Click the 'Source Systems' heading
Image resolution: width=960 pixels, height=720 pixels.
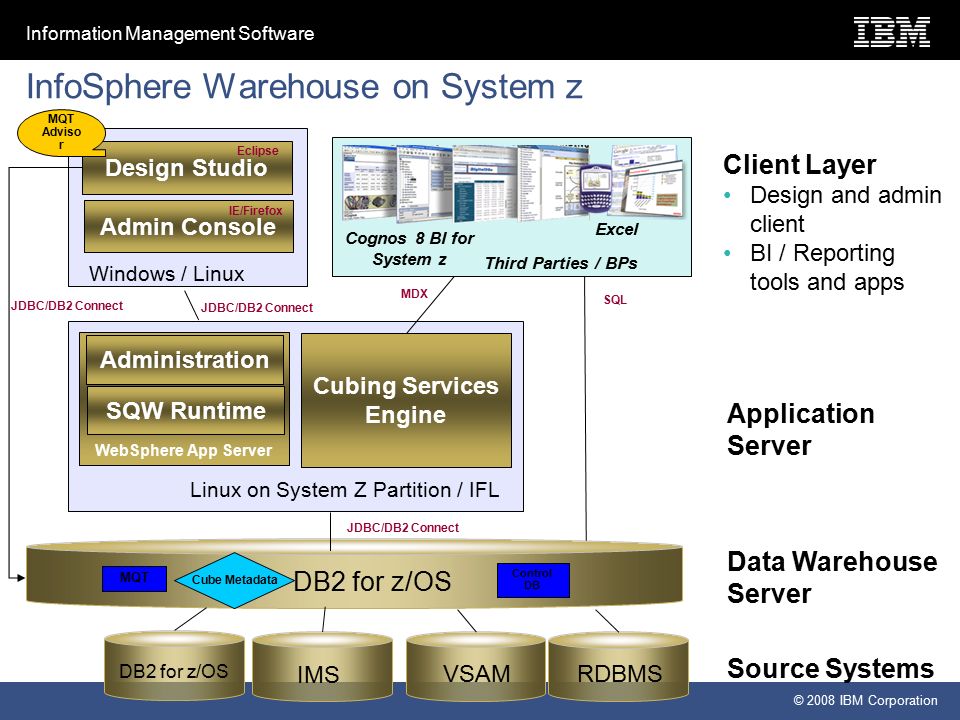click(830, 669)
